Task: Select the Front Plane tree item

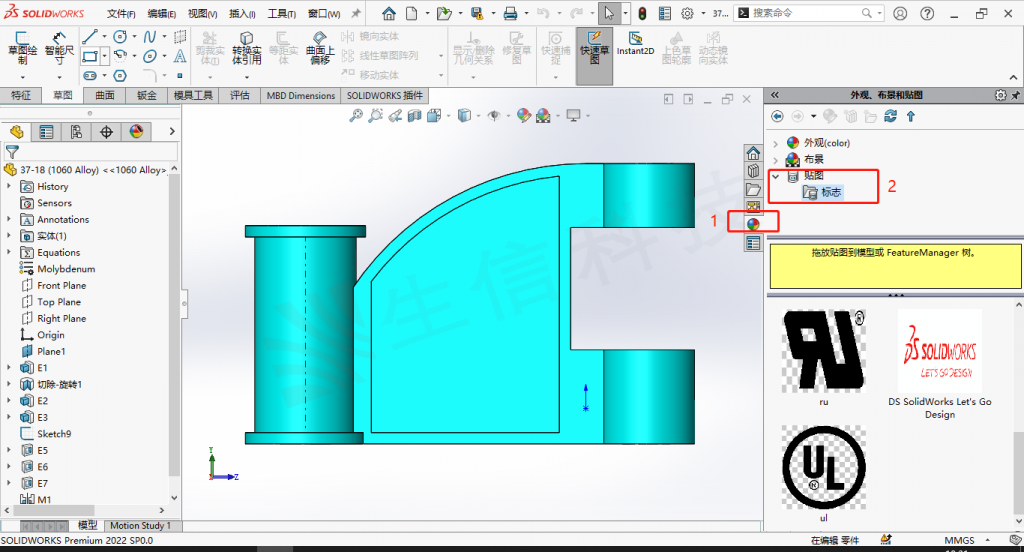Action: 61,285
